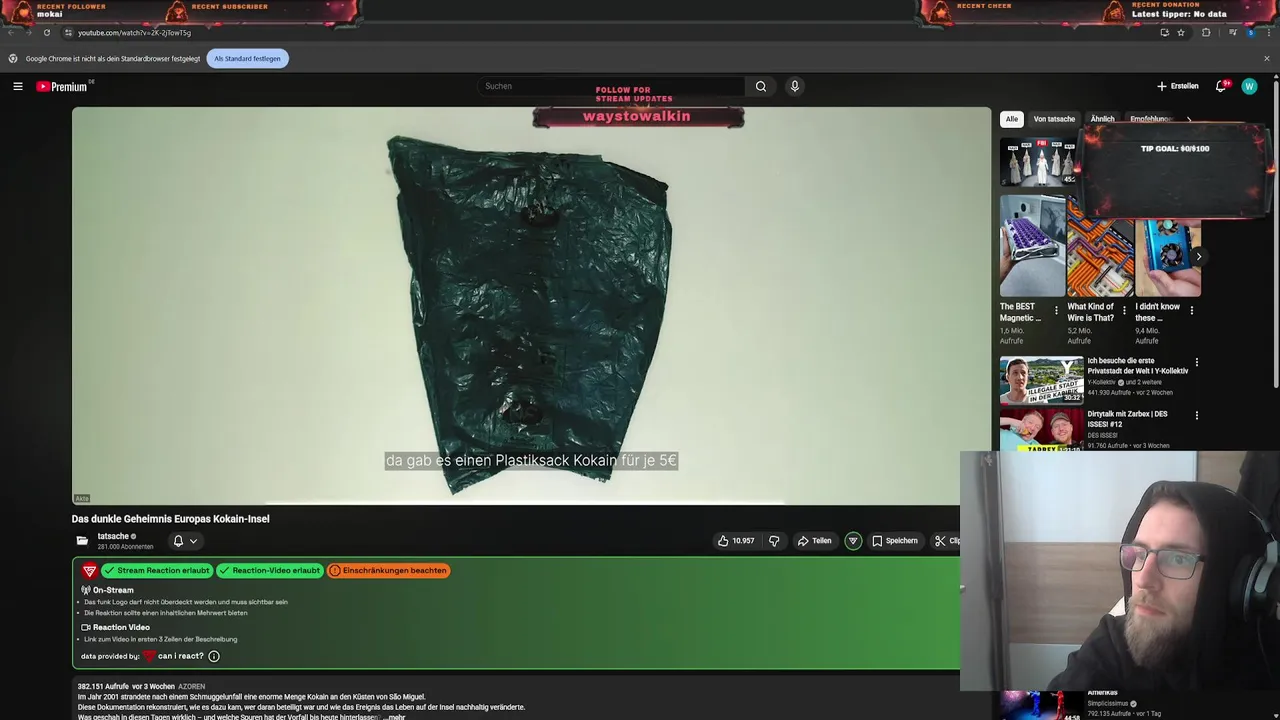Create a clip with scissors icon

point(946,541)
